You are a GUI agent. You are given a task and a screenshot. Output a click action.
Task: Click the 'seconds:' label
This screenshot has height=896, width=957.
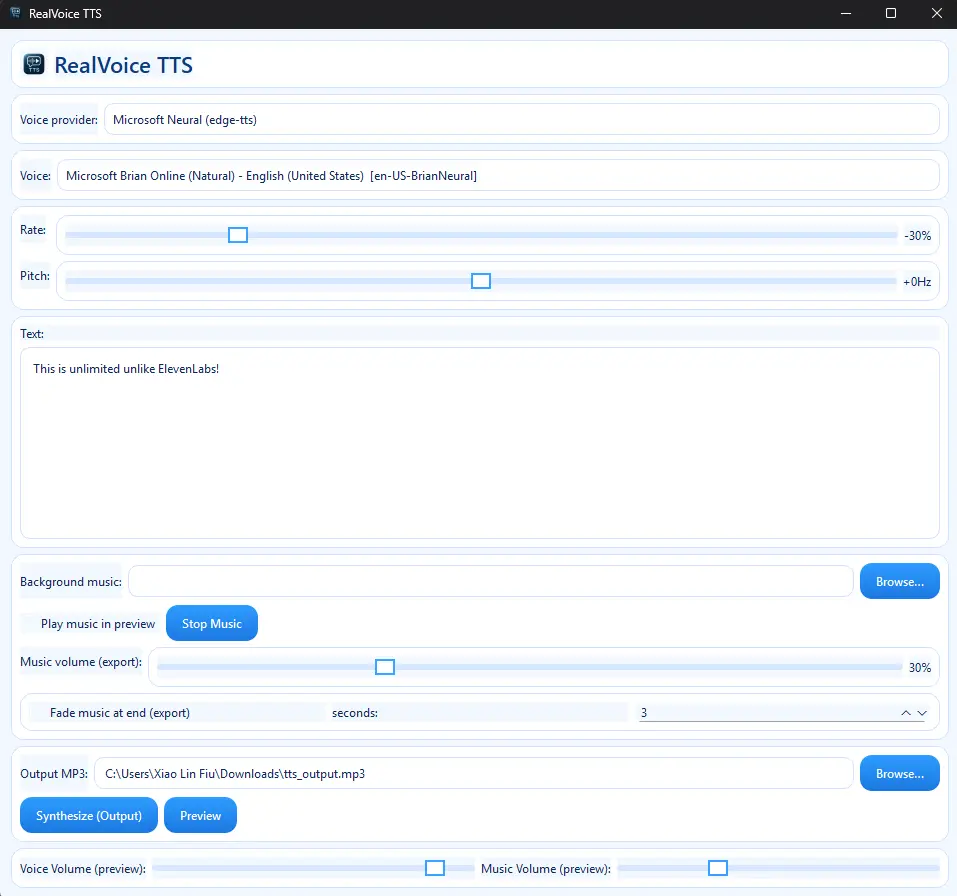tap(355, 713)
